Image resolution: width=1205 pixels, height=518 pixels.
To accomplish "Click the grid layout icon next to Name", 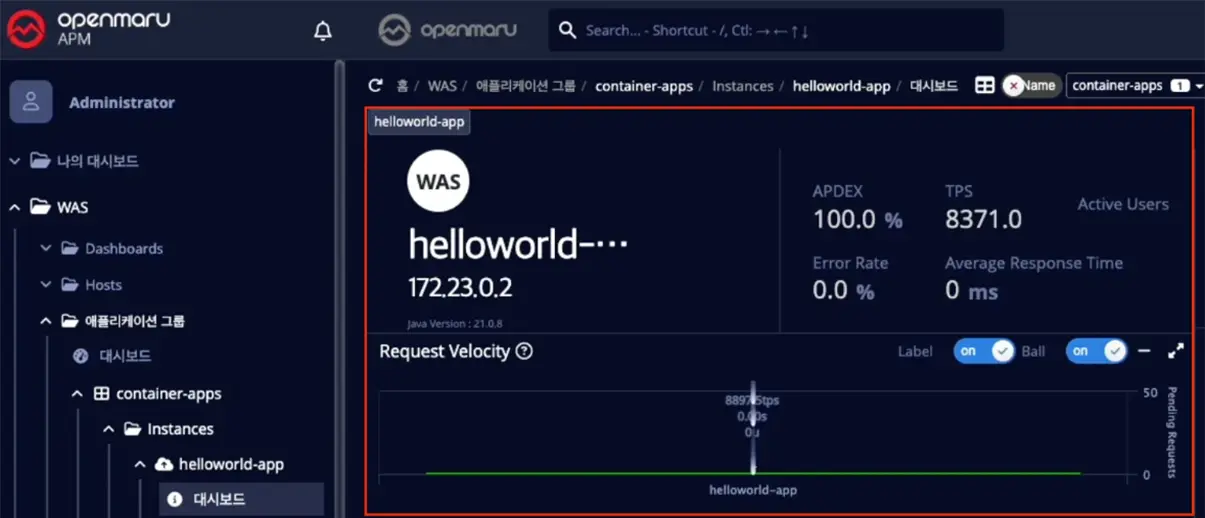I will point(985,86).
